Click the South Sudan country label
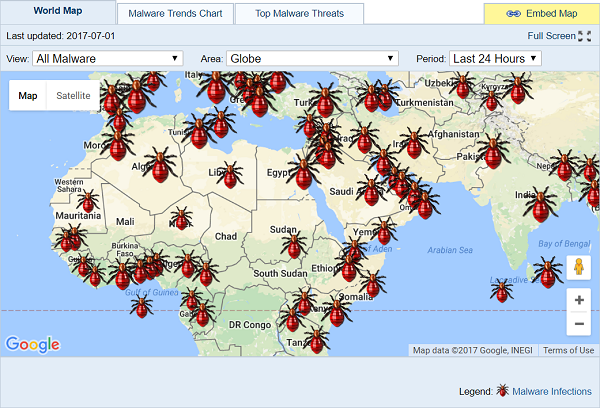600x408 pixels. click(x=280, y=274)
